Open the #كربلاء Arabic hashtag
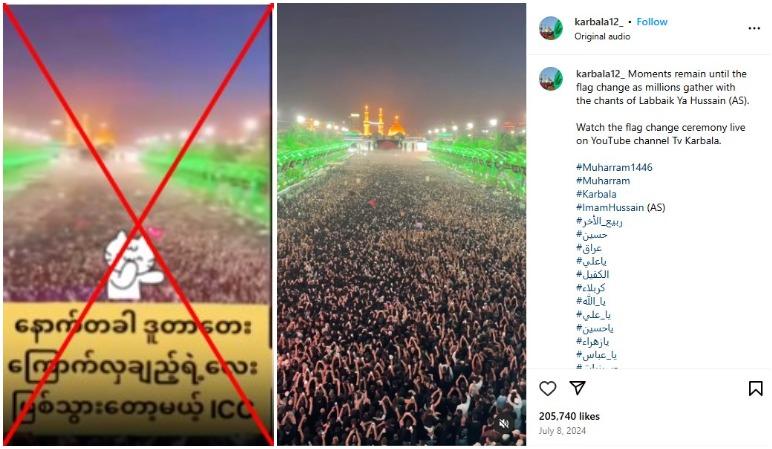Viewport: 772px width, 449px height. click(x=590, y=288)
